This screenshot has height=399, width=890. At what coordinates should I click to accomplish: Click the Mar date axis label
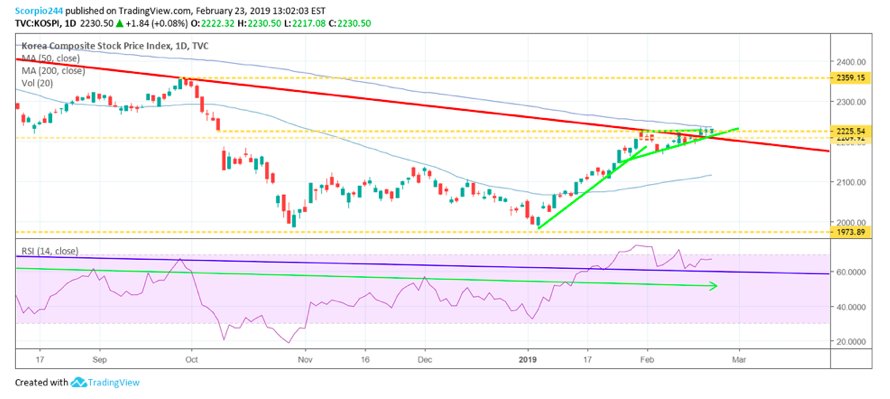pyautogui.click(x=740, y=359)
